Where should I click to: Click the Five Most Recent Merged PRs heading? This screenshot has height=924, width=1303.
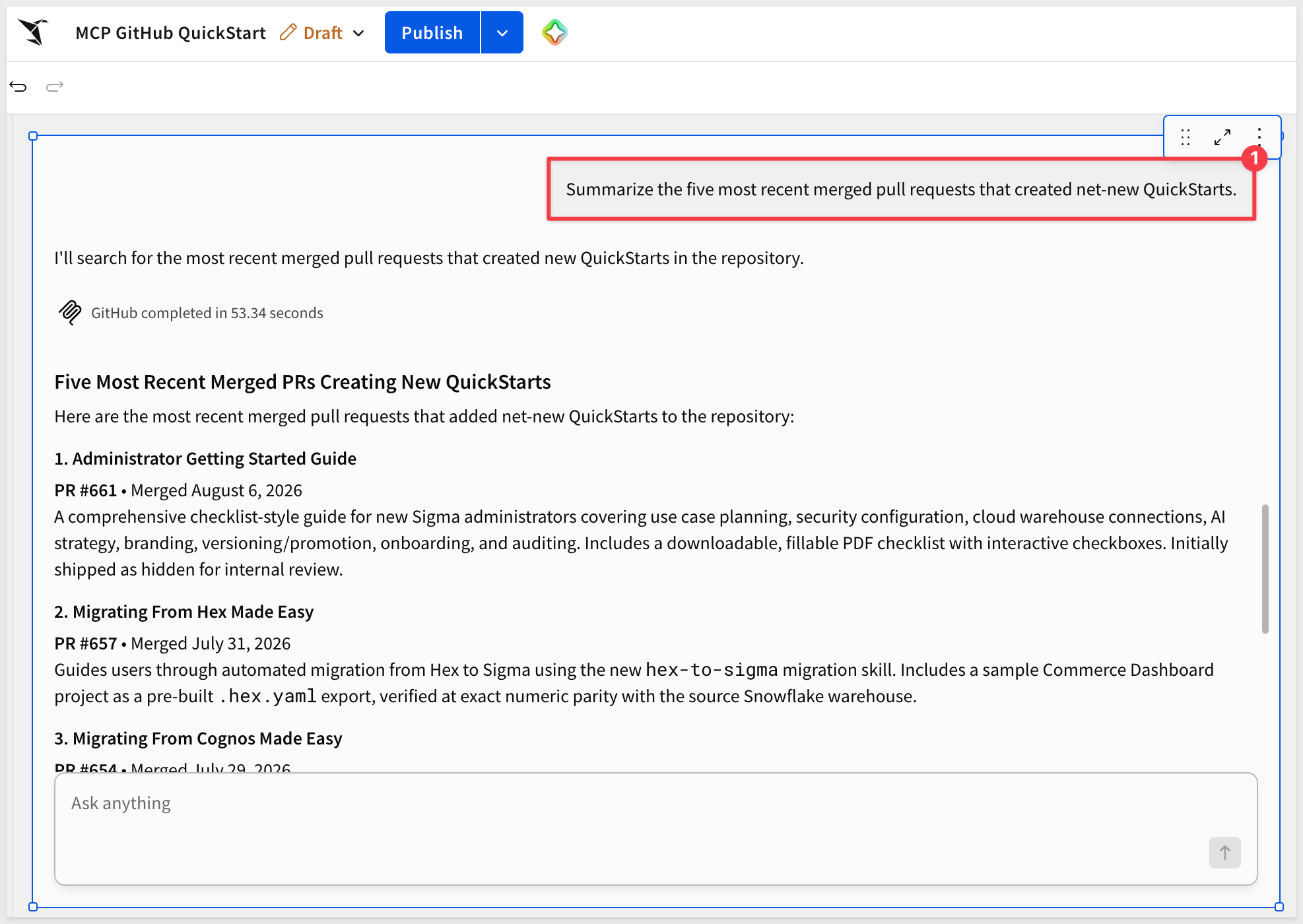click(x=302, y=382)
